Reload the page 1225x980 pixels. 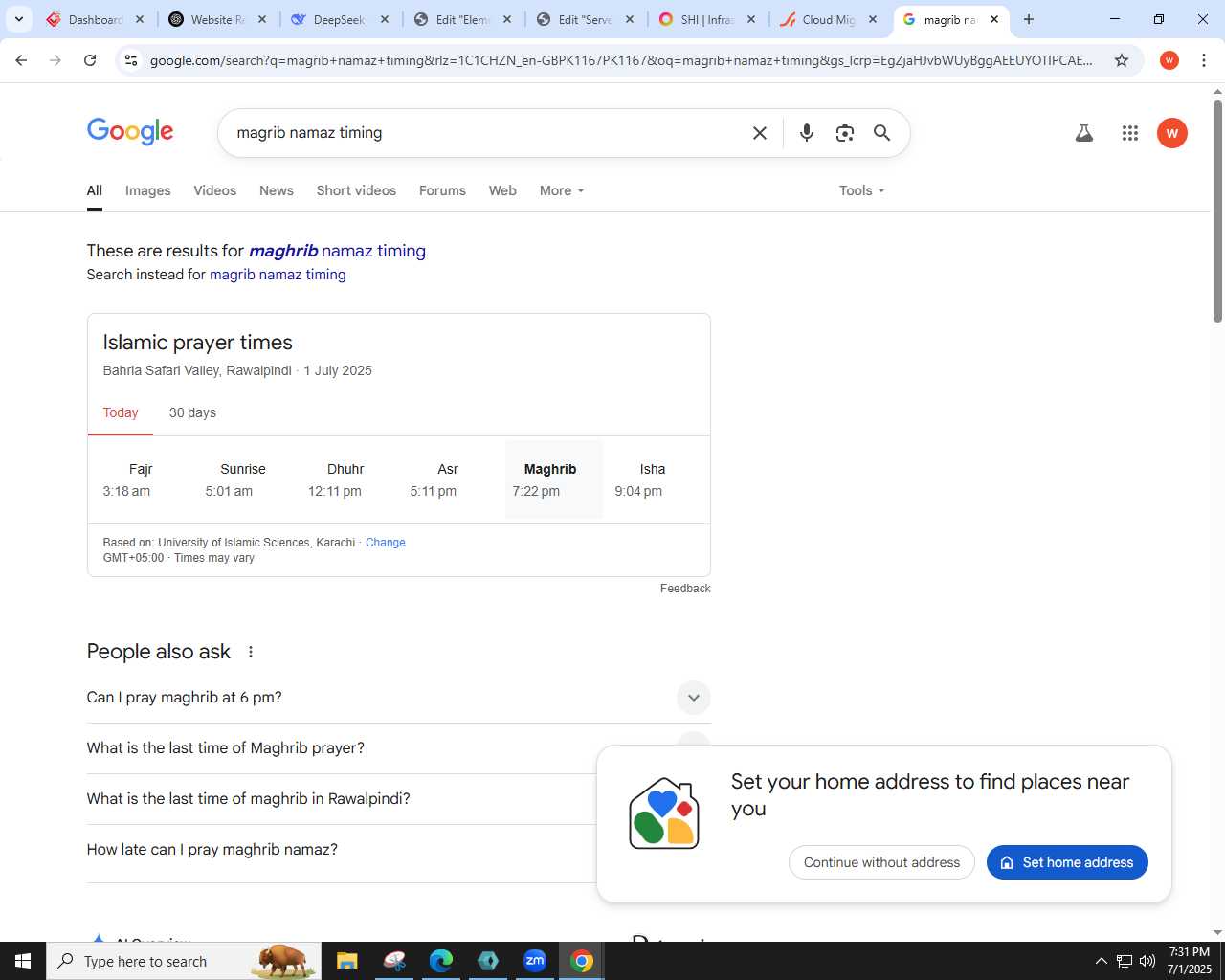[x=90, y=60]
